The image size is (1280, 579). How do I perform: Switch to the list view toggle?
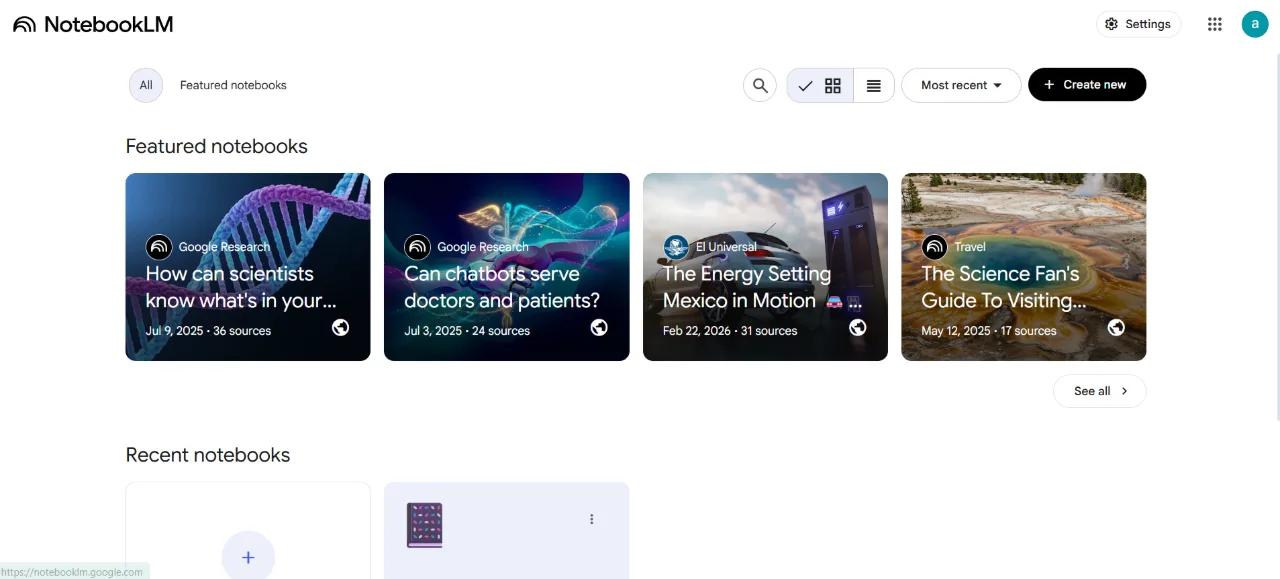(x=874, y=85)
